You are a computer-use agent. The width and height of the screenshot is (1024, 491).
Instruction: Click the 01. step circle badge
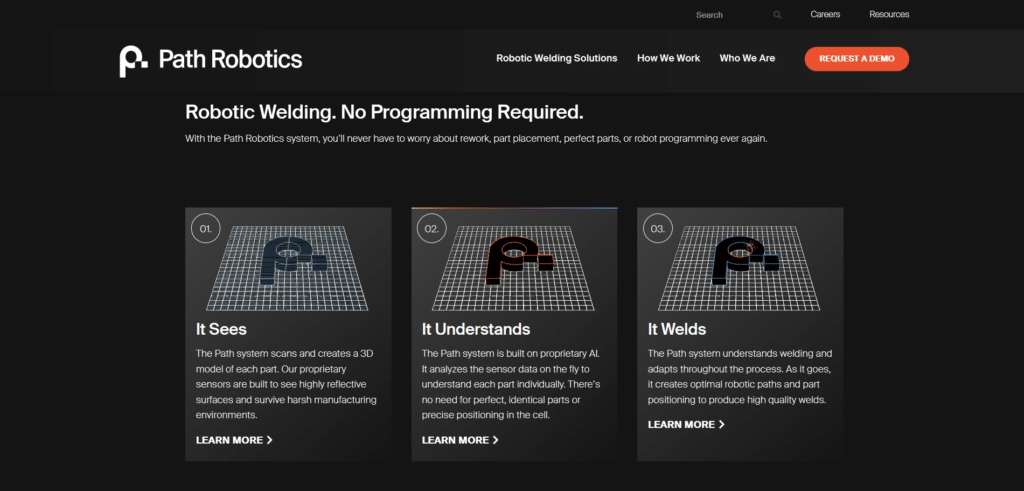(x=206, y=229)
